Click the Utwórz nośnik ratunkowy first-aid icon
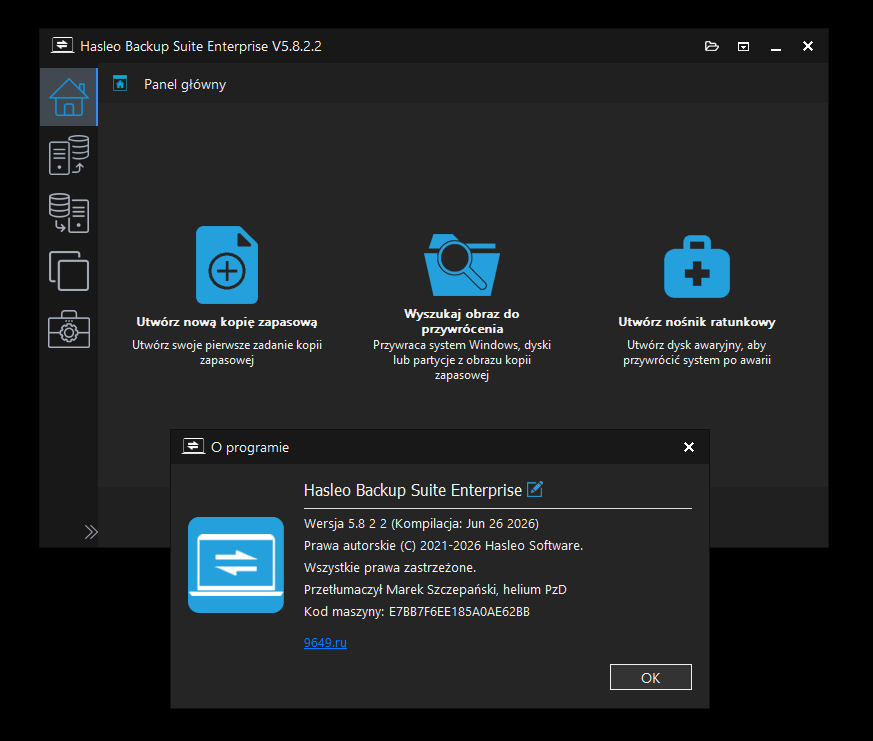 tap(697, 267)
